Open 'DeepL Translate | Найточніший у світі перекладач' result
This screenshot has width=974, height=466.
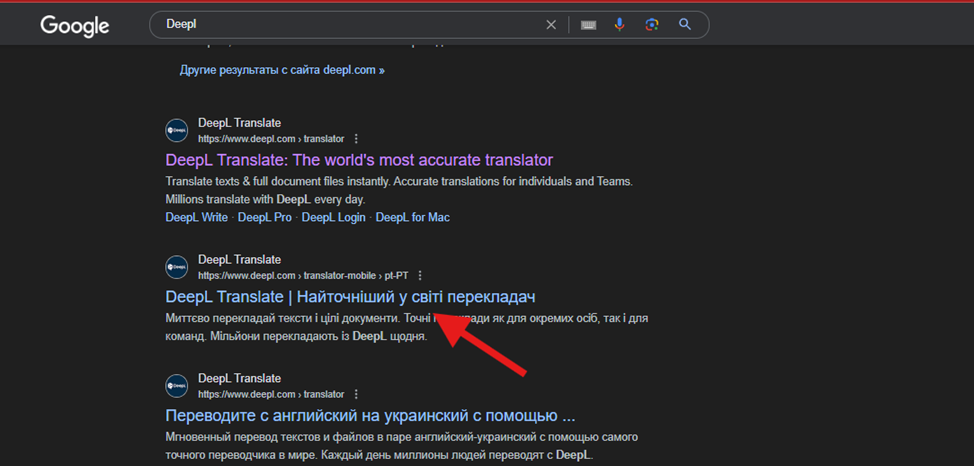click(350, 297)
